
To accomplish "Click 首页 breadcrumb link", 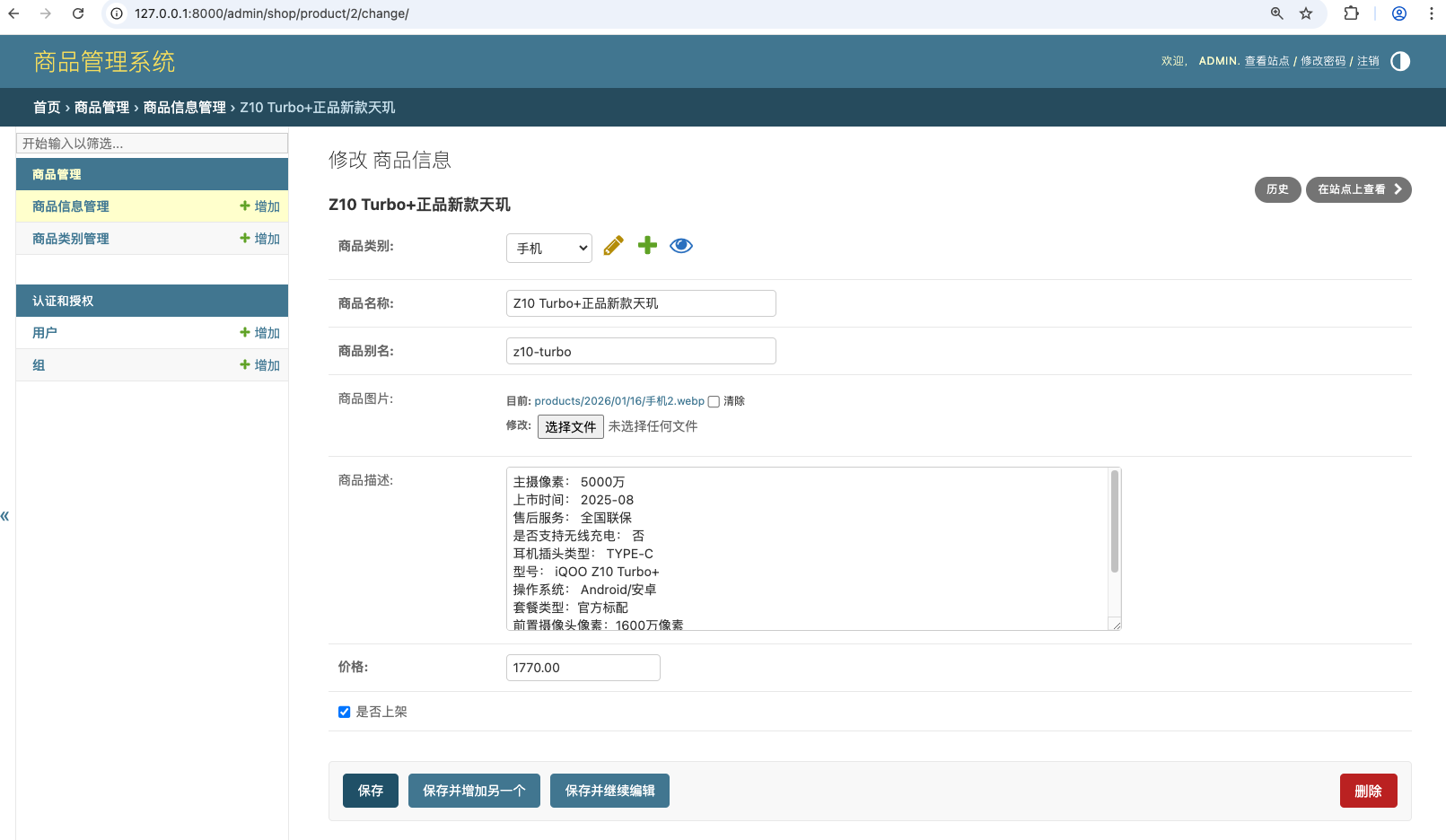I will point(47,108).
